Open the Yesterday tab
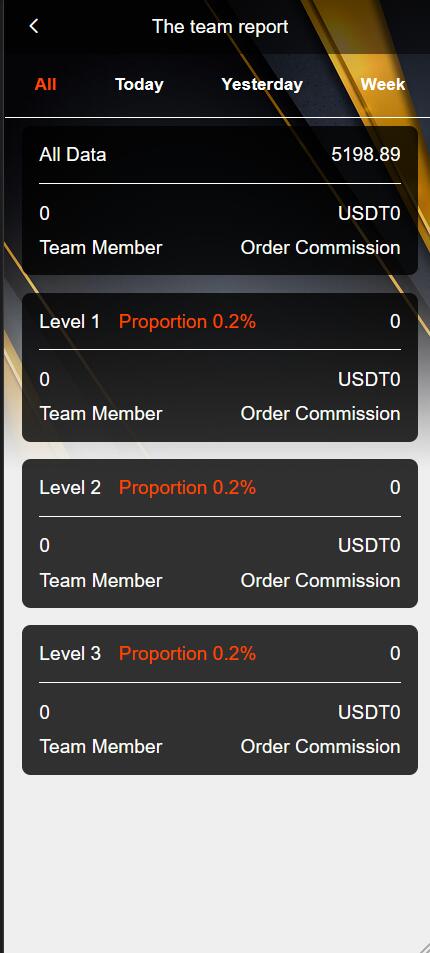Screen dimensions: 430x953 (262, 84)
